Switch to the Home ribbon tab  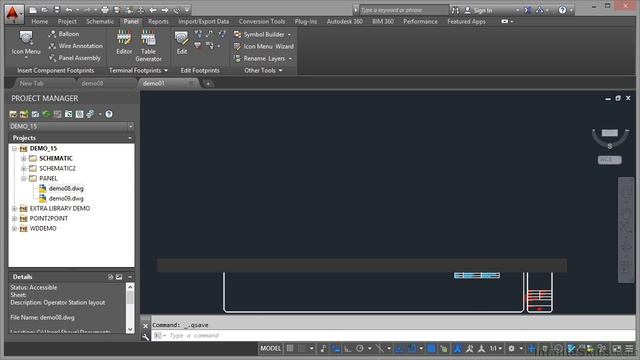[x=40, y=21]
